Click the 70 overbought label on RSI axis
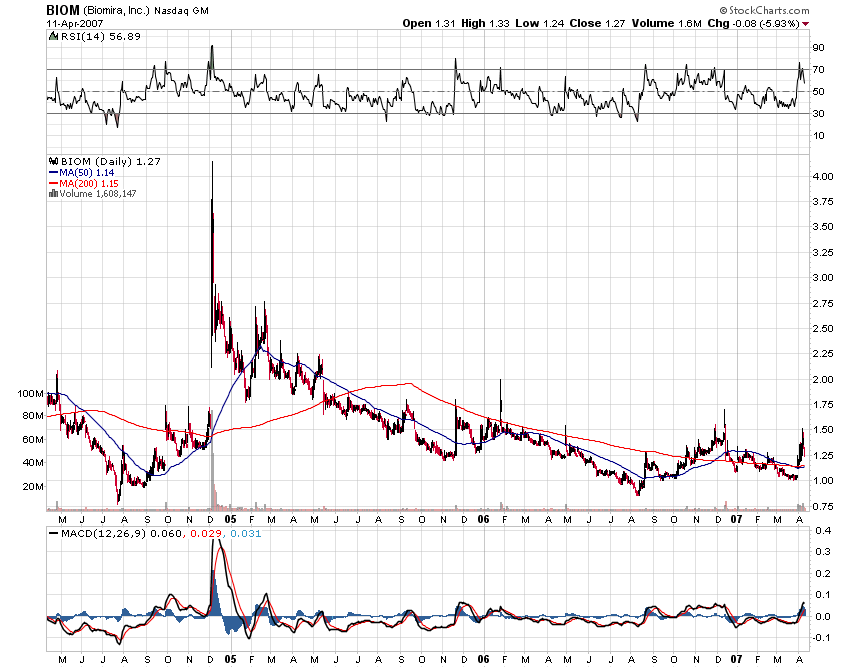This screenshot has height=668, width=850. tap(818, 69)
